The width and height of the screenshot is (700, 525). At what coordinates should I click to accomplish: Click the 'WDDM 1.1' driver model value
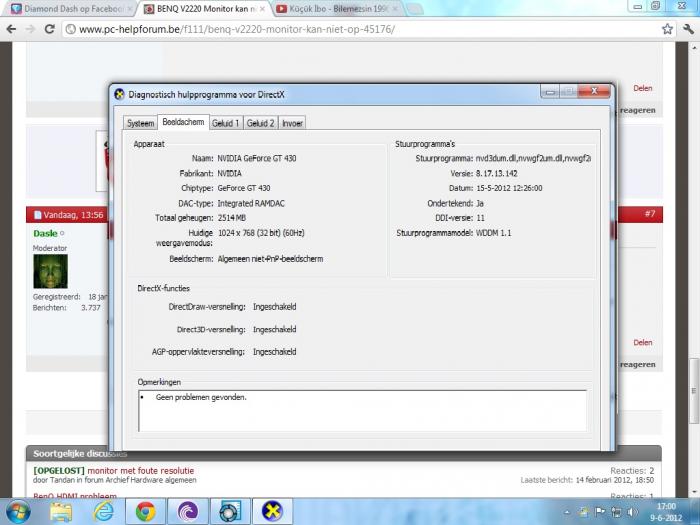coord(493,233)
